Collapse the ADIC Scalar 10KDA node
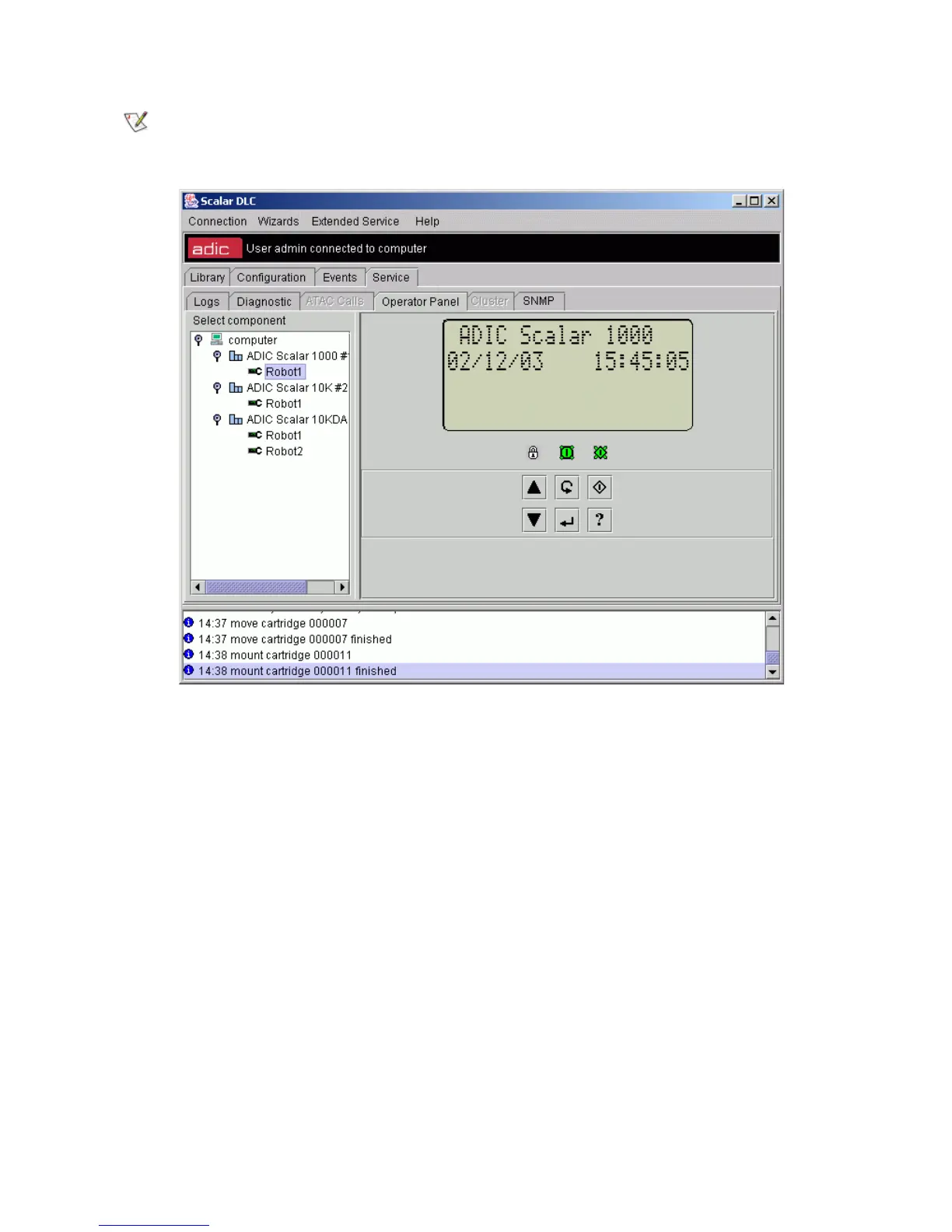The image size is (952, 1232). (217, 419)
